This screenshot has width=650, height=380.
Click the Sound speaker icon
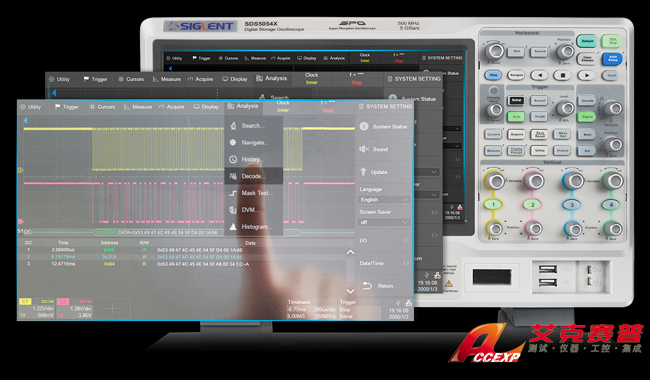tap(364, 149)
